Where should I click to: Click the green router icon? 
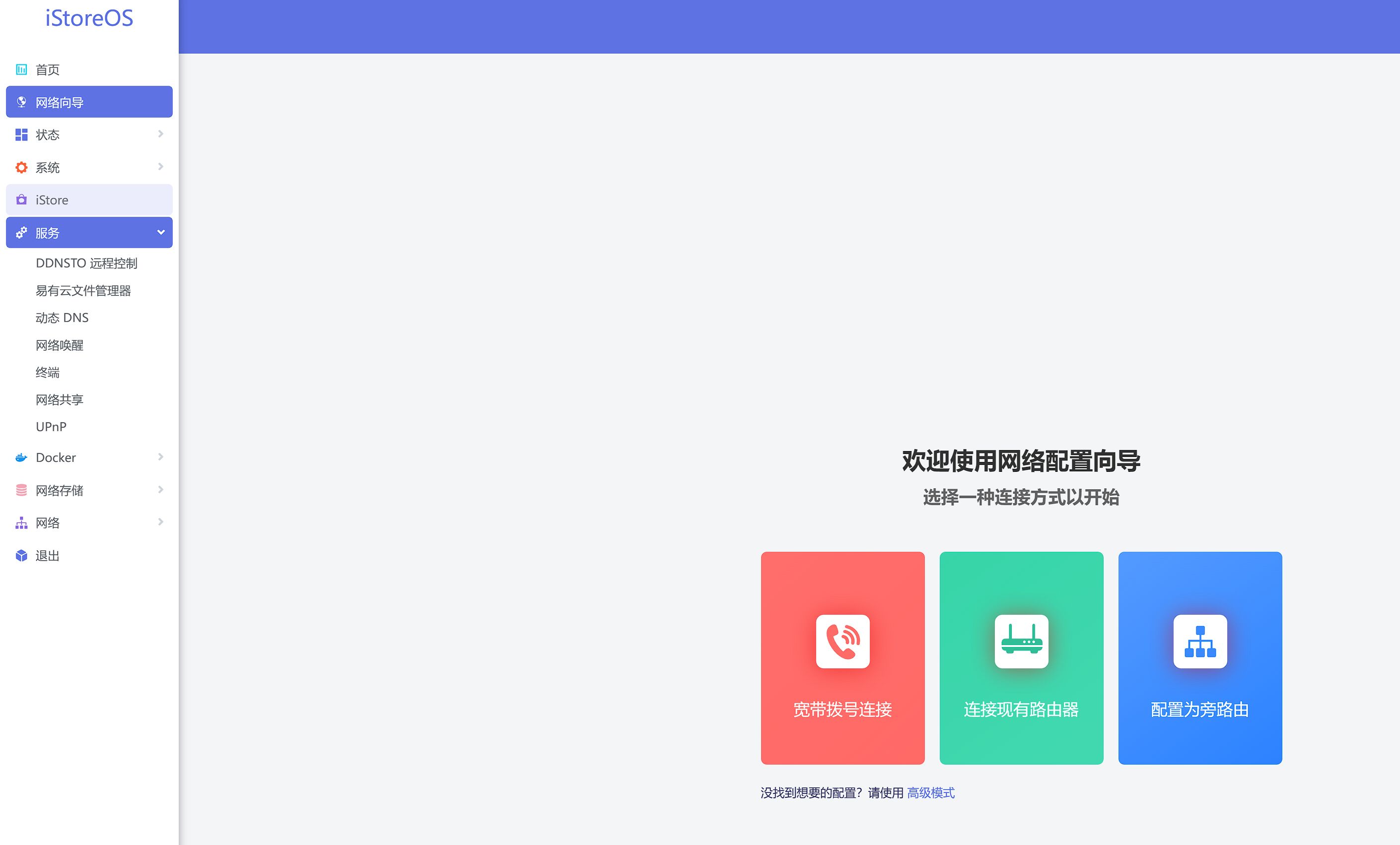click(1022, 642)
